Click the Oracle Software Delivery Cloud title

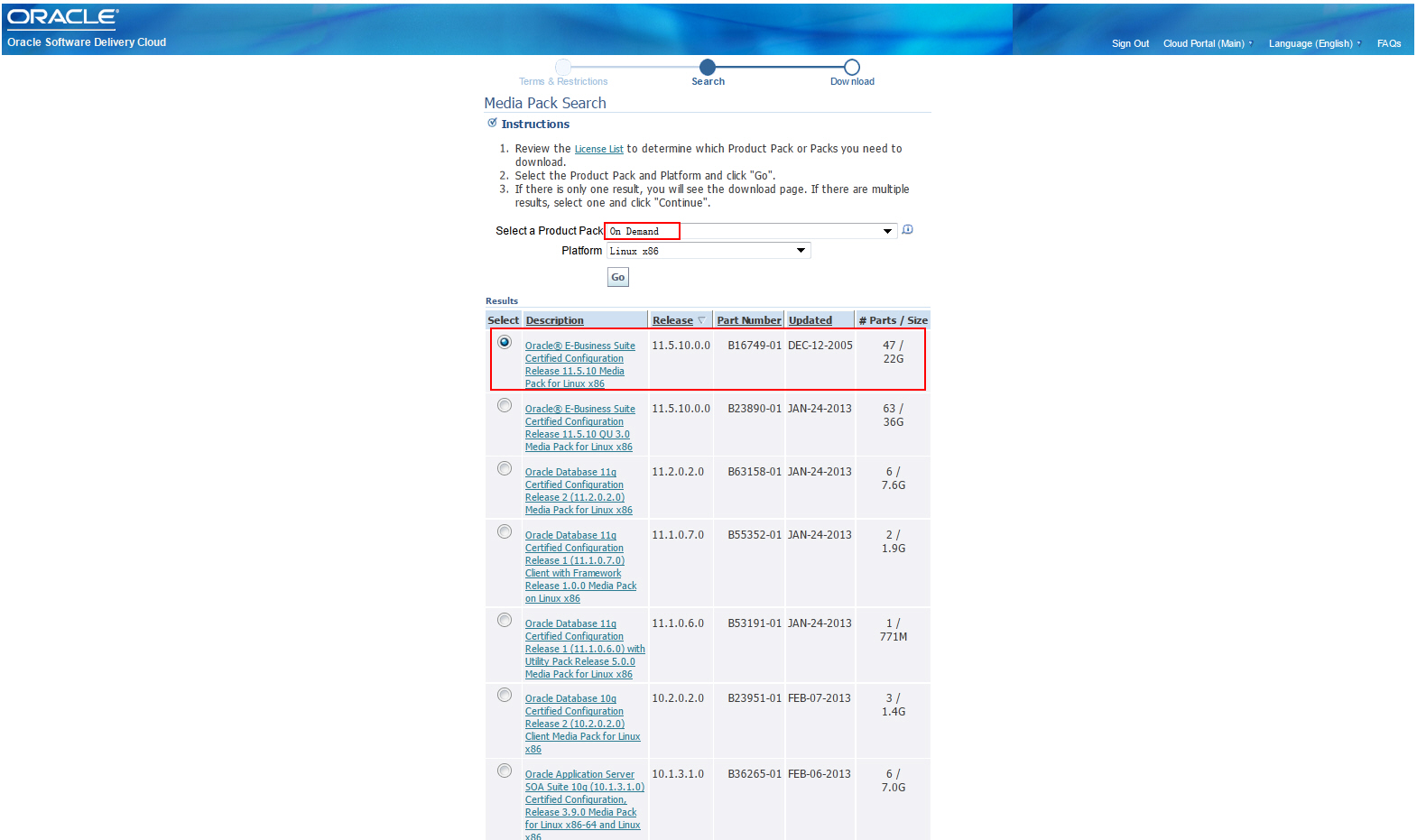click(x=87, y=42)
